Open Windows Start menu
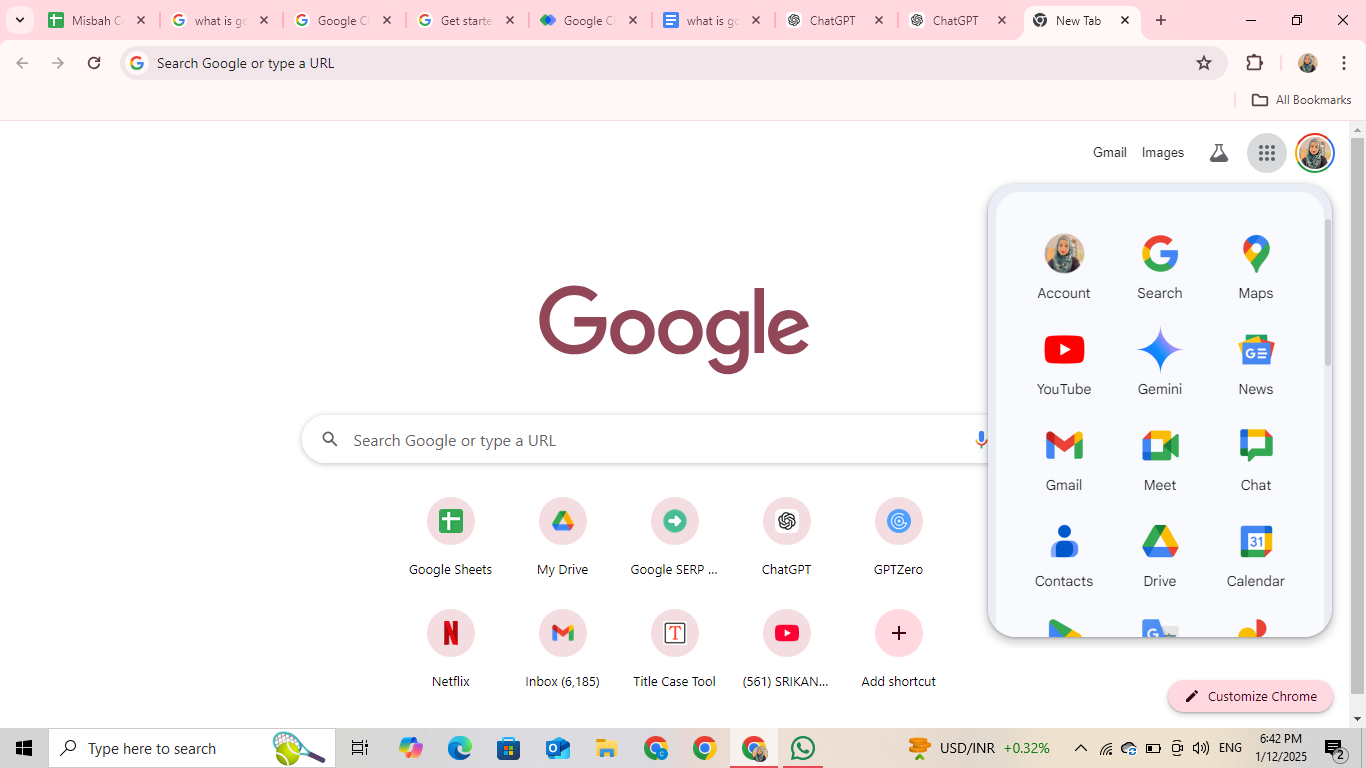 point(24,748)
